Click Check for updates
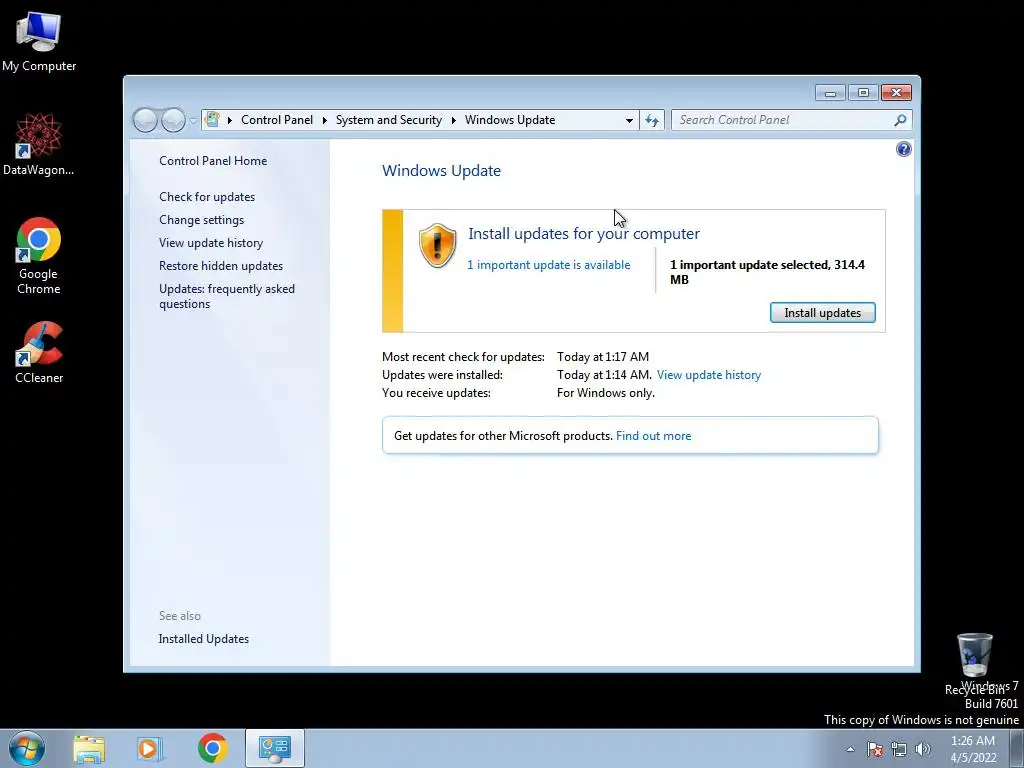The image size is (1024, 768). pyautogui.click(x=207, y=197)
